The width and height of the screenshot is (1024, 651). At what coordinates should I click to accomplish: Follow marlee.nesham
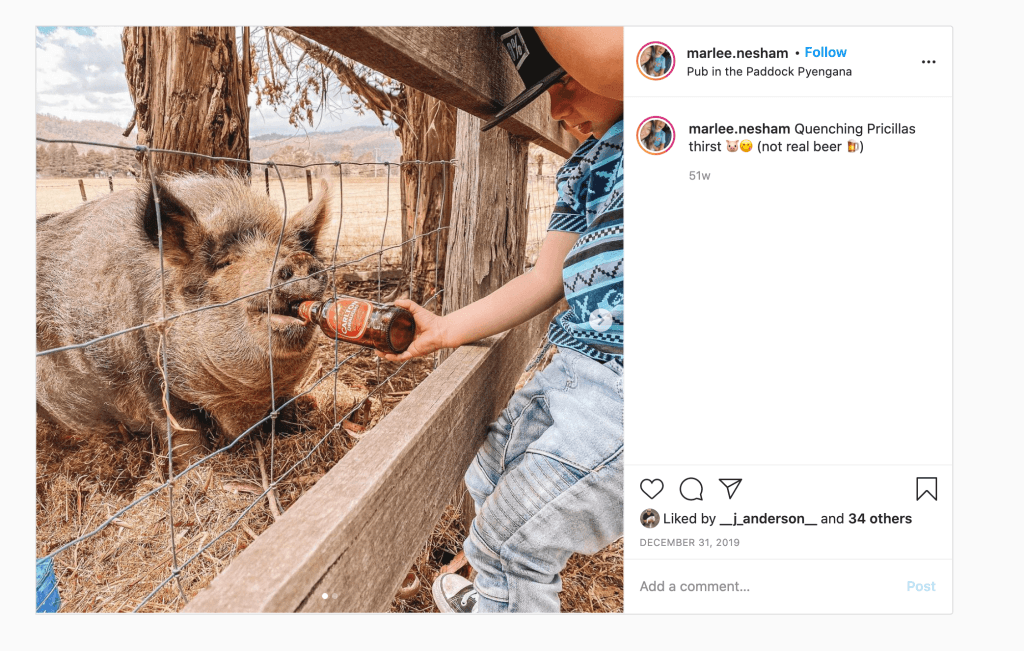tap(825, 52)
